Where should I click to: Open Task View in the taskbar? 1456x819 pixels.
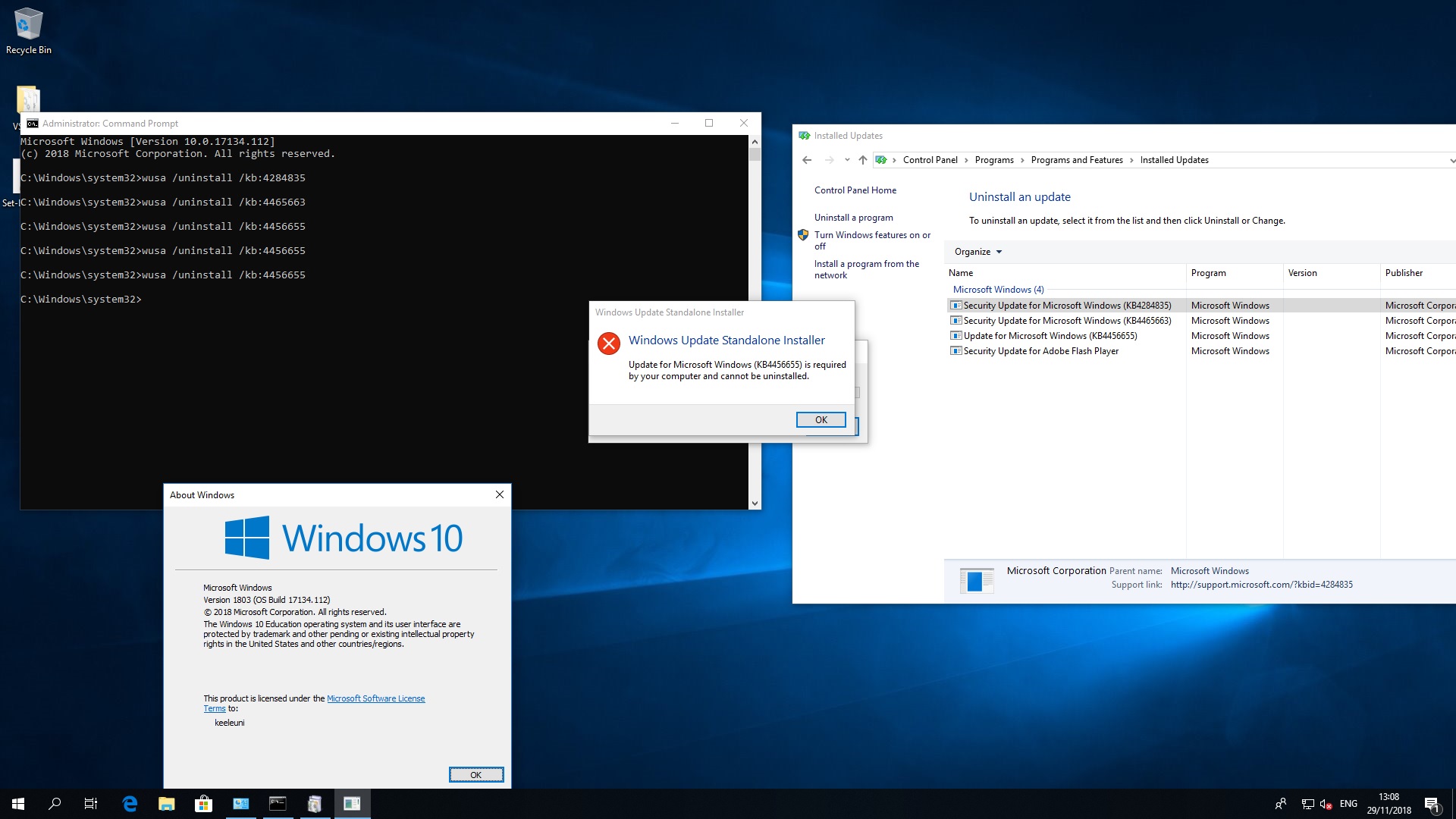point(91,804)
